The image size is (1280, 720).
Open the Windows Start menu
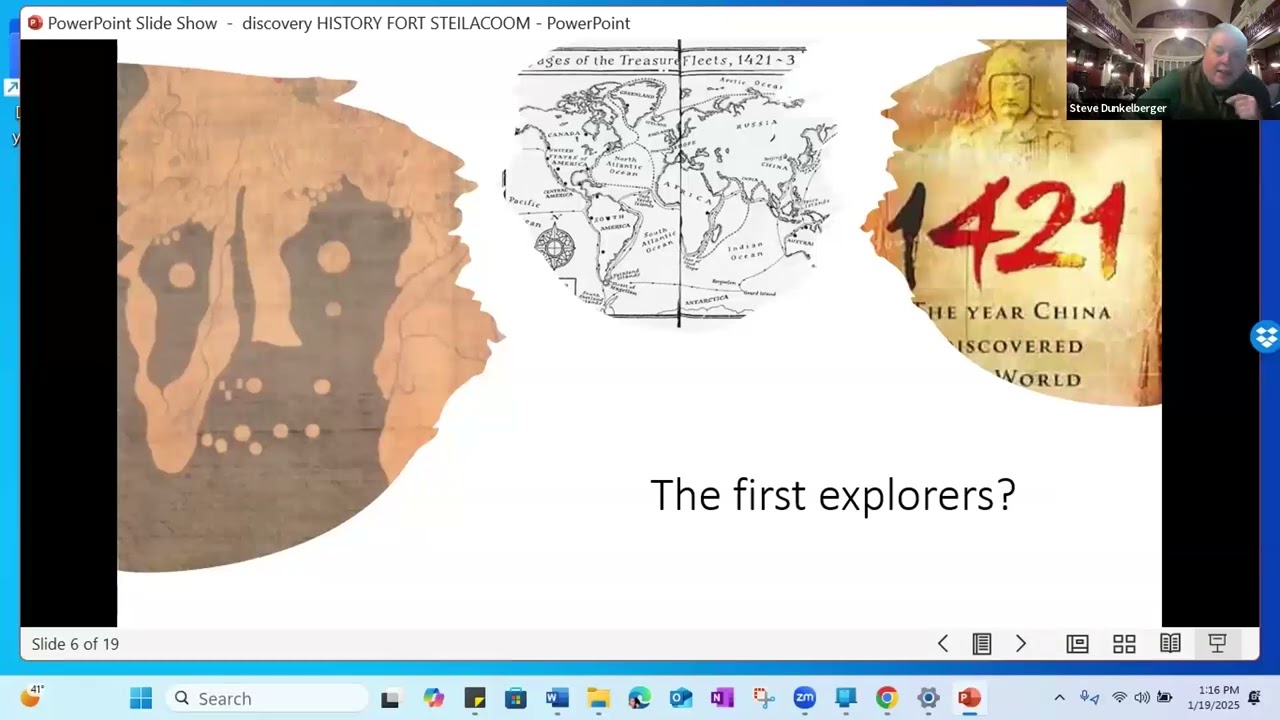[141, 698]
